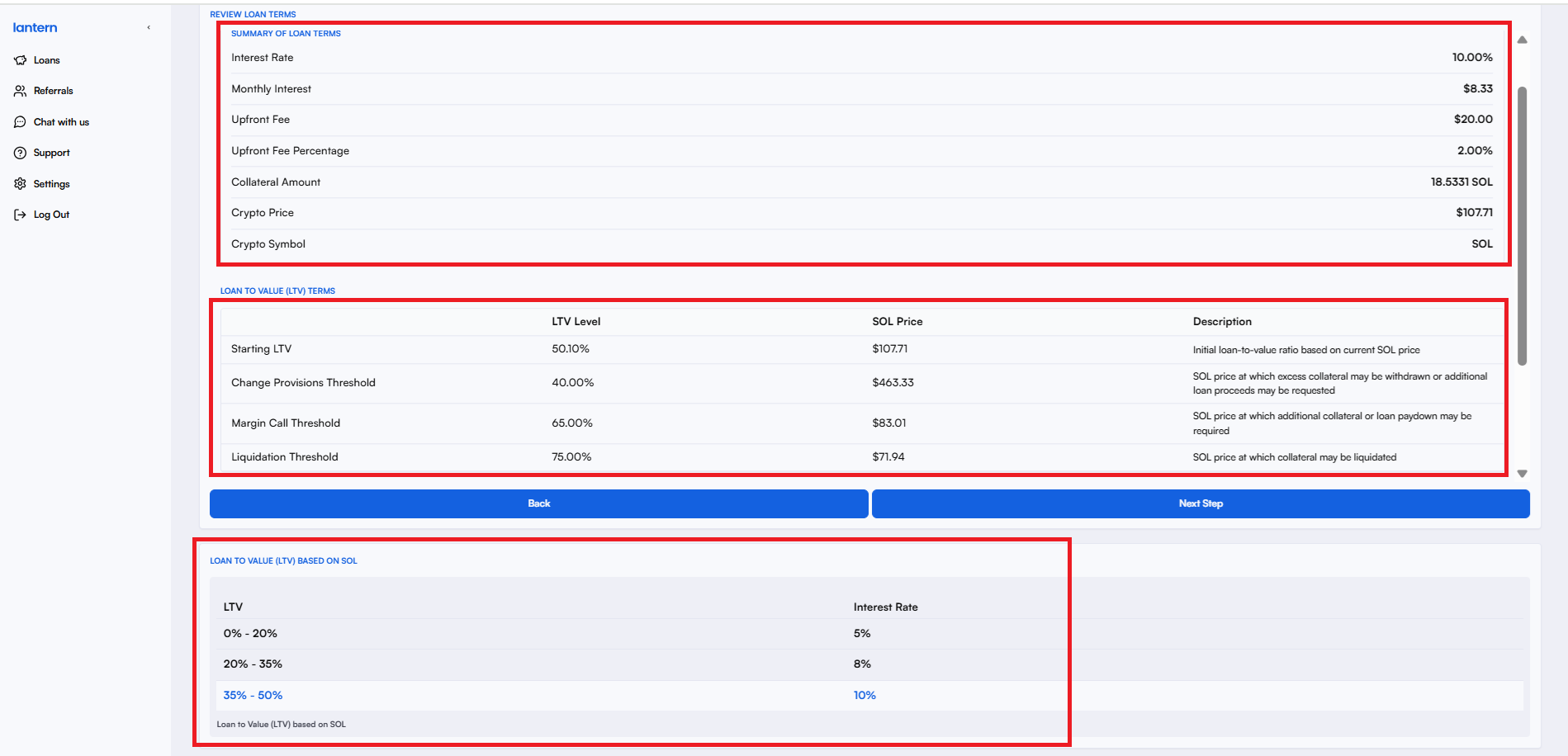
Task: Collapse the sidebar with the chevron arrow
Action: [149, 27]
